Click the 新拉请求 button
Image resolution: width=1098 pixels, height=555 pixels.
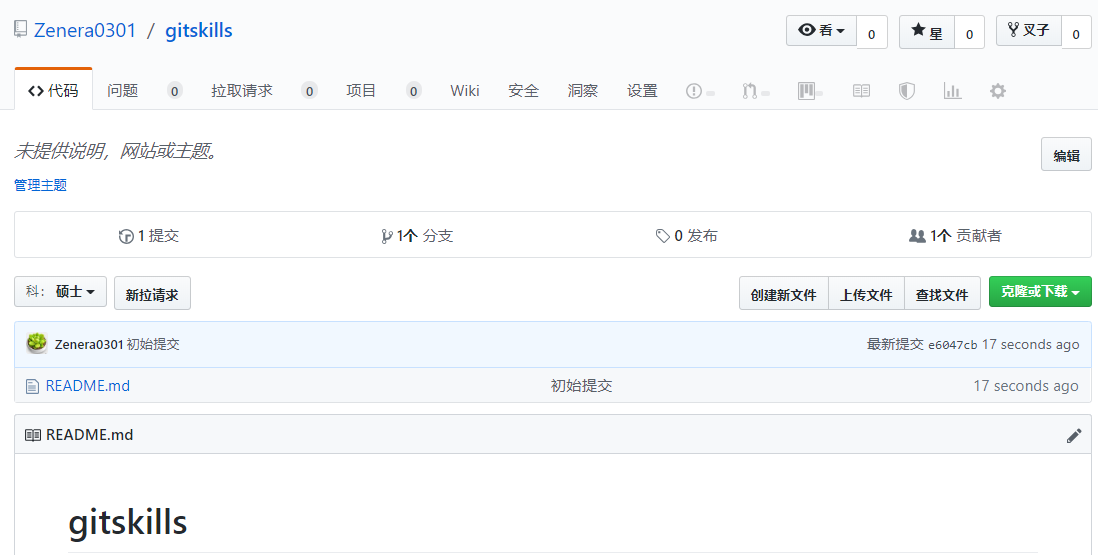(152, 294)
